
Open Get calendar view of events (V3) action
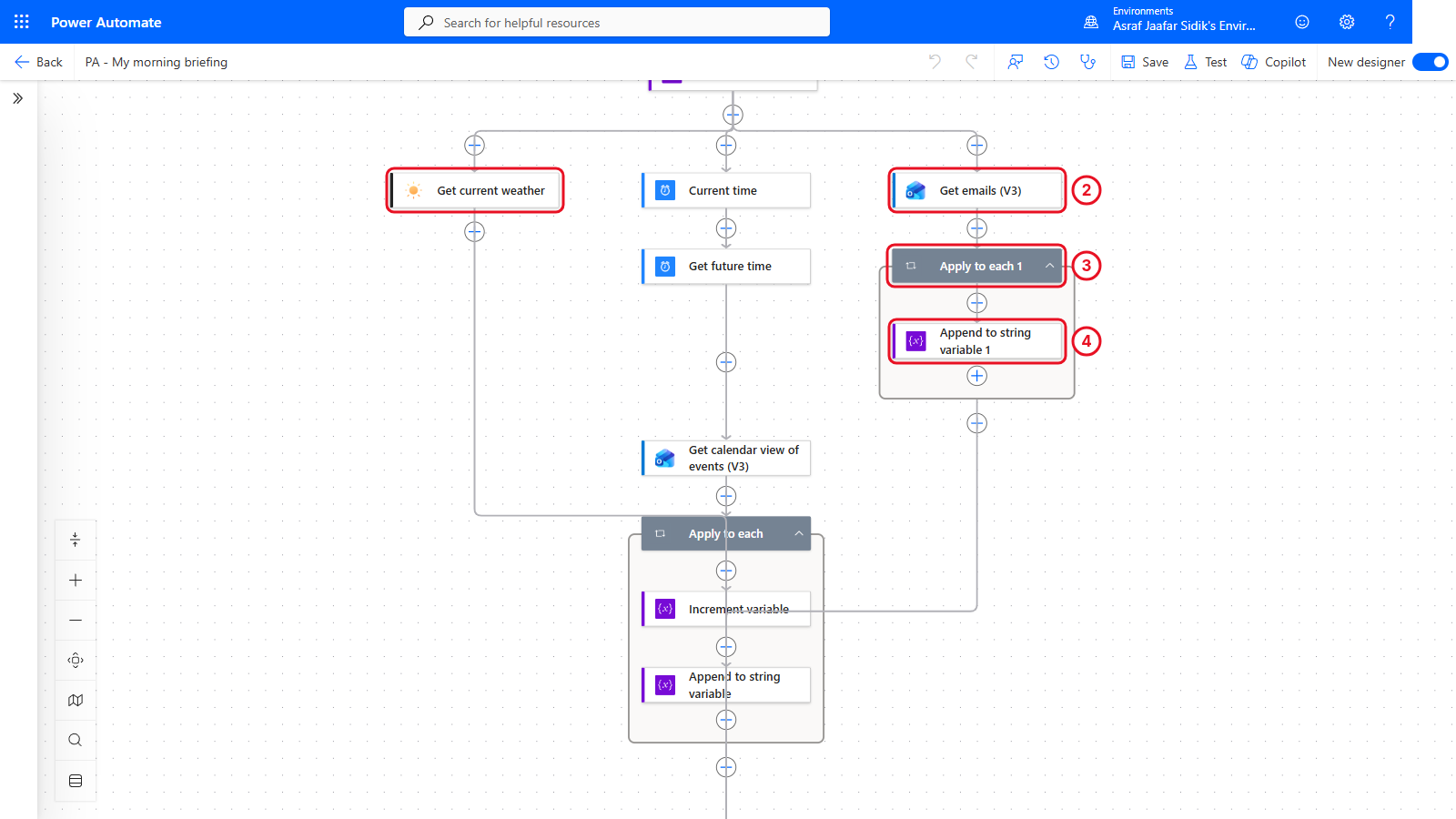coord(726,458)
